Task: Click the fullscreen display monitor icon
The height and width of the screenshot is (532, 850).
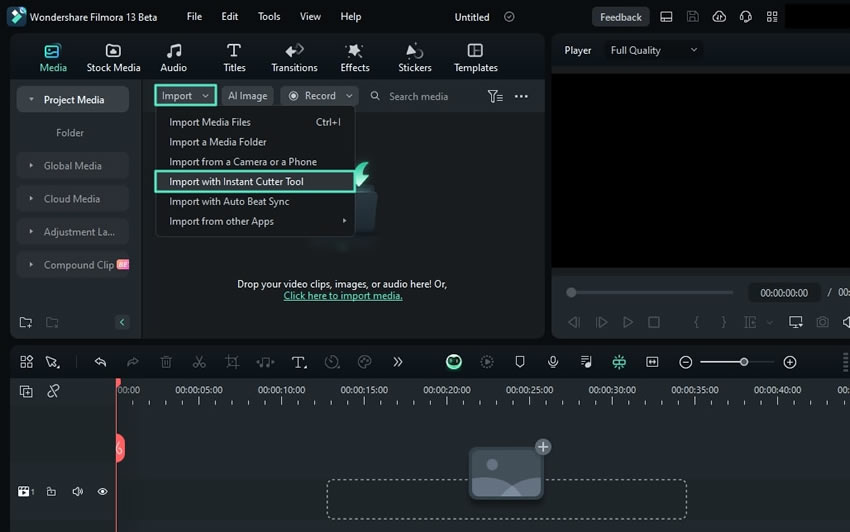Action: (x=796, y=323)
